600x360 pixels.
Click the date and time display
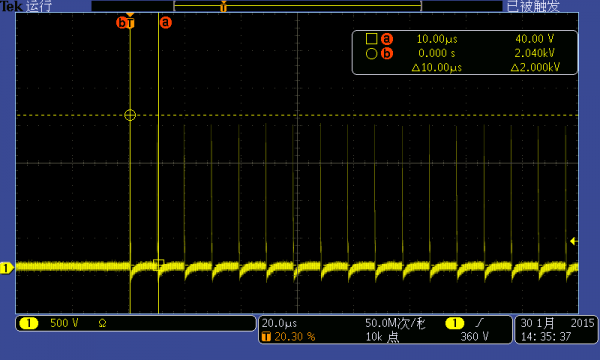point(557,330)
